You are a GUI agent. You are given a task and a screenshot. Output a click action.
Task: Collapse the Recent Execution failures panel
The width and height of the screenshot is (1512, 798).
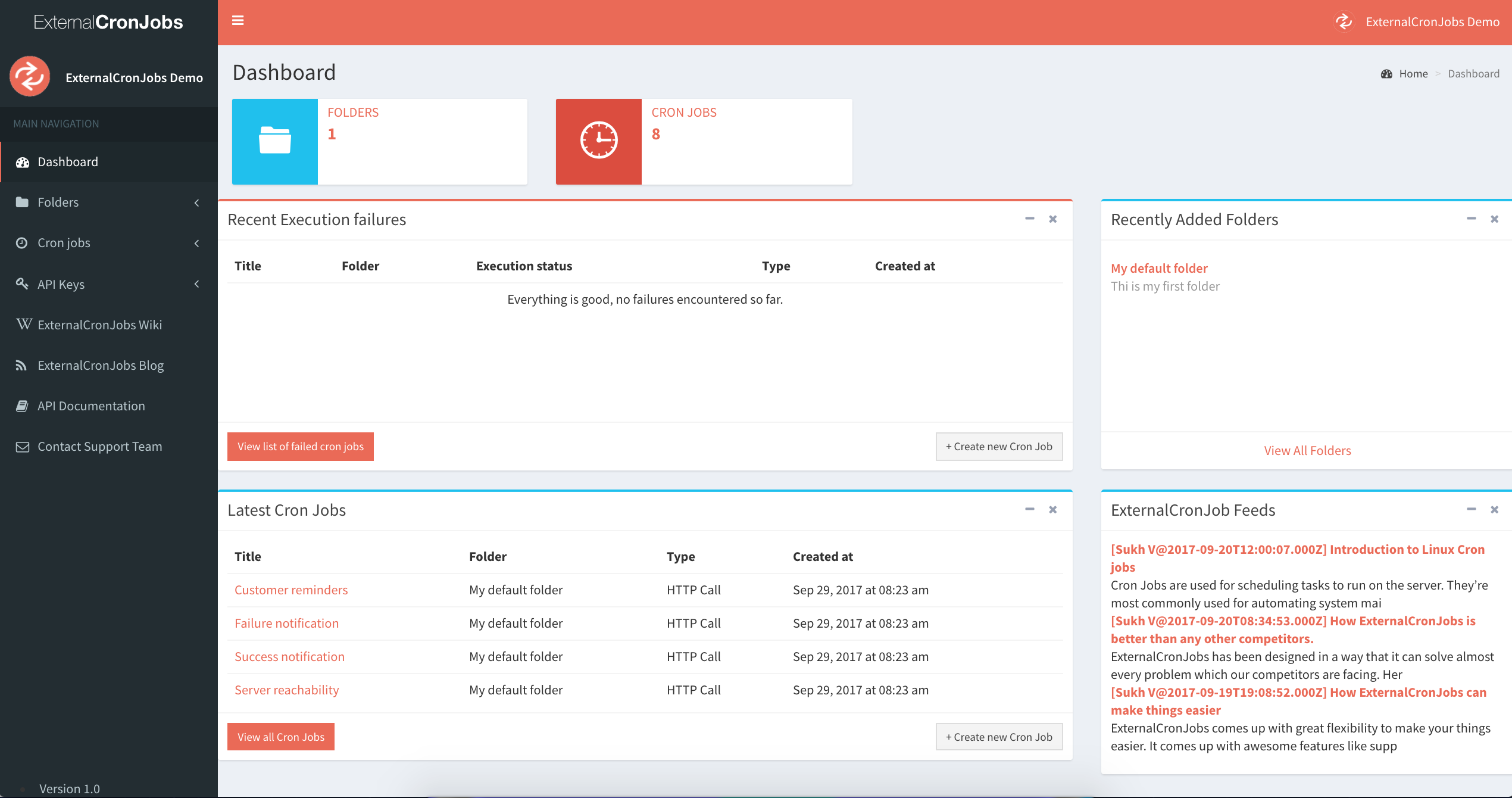[x=1029, y=219]
